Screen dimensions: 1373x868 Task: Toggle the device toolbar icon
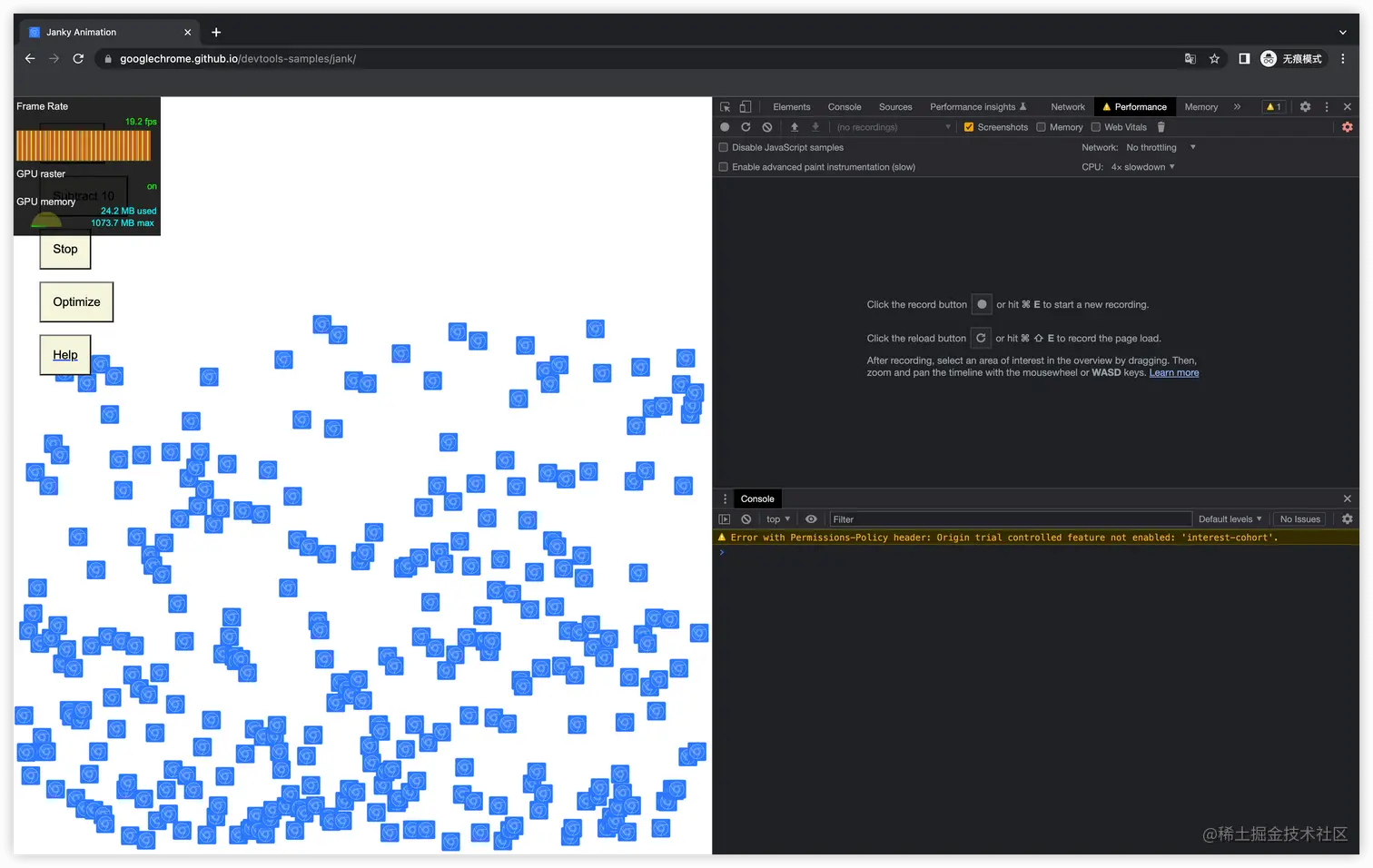(x=746, y=107)
